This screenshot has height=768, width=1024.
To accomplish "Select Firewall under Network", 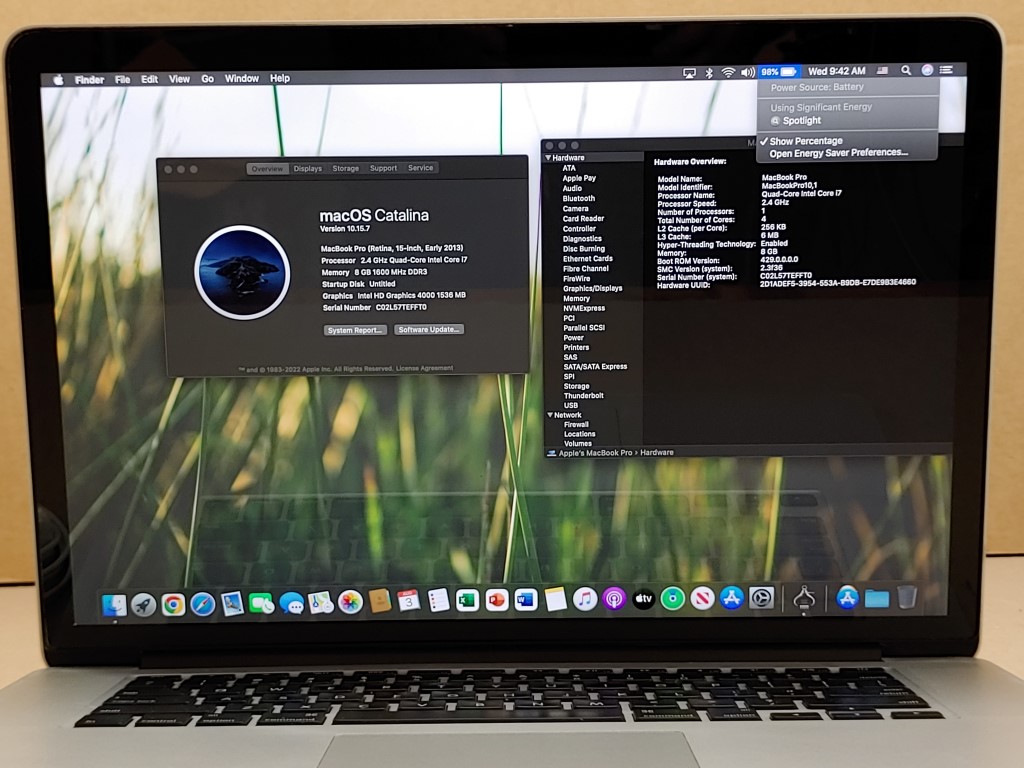I will click(577, 424).
